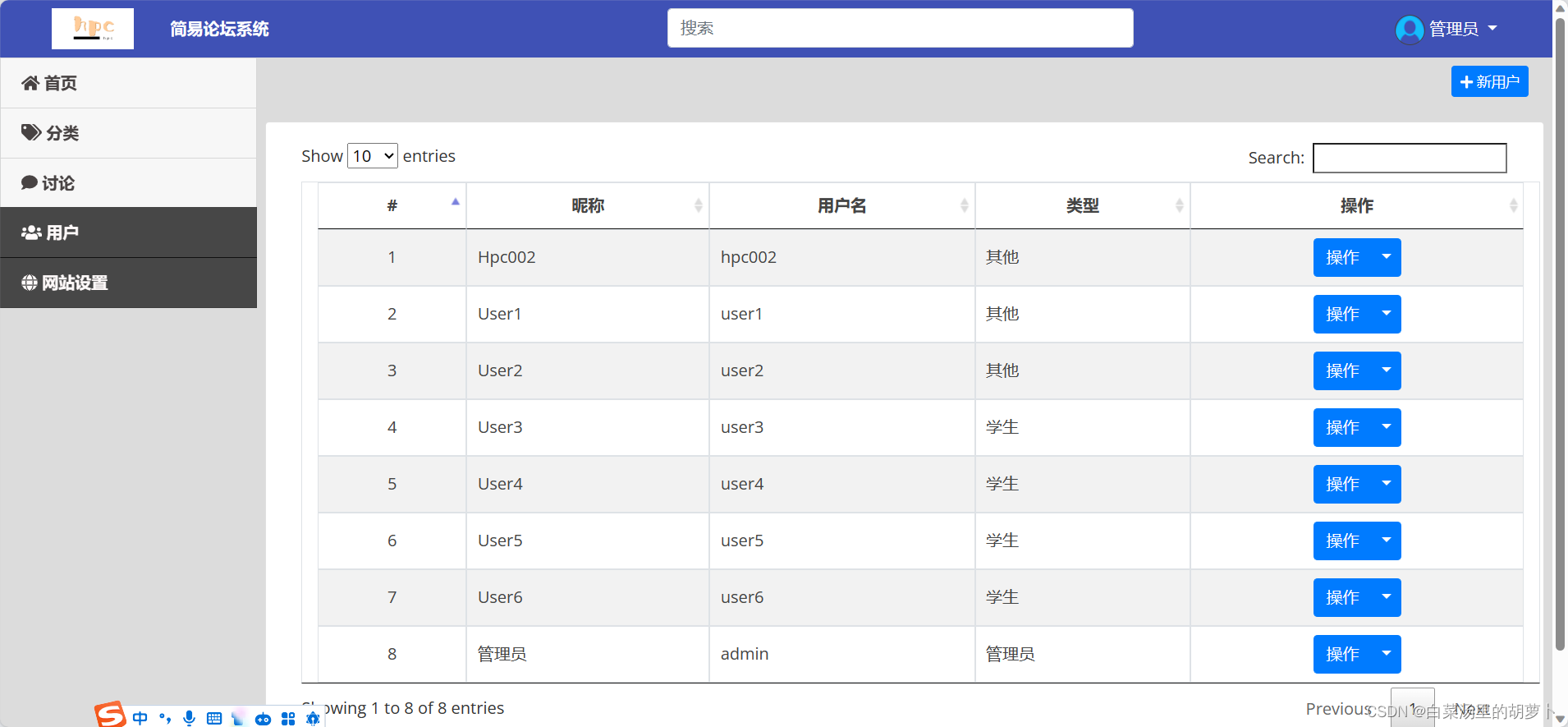Image resolution: width=1568 pixels, height=727 pixels.
Task: Click the admin username cell
Action: [842, 654]
